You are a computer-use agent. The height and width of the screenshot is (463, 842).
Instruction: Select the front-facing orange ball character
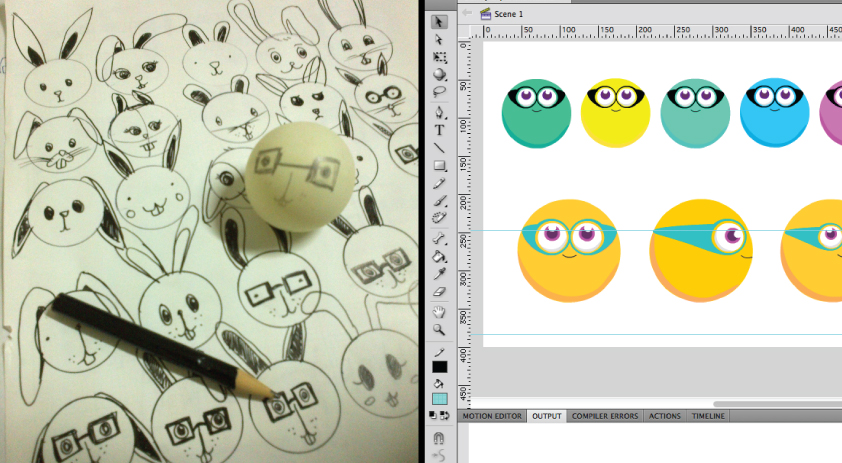[569, 251]
